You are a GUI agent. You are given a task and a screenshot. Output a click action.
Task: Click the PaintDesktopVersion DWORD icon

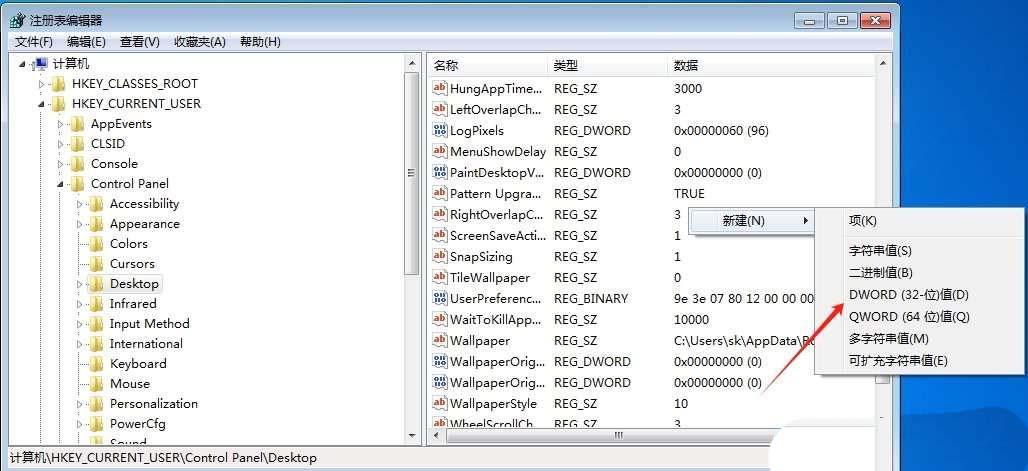(x=439, y=173)
